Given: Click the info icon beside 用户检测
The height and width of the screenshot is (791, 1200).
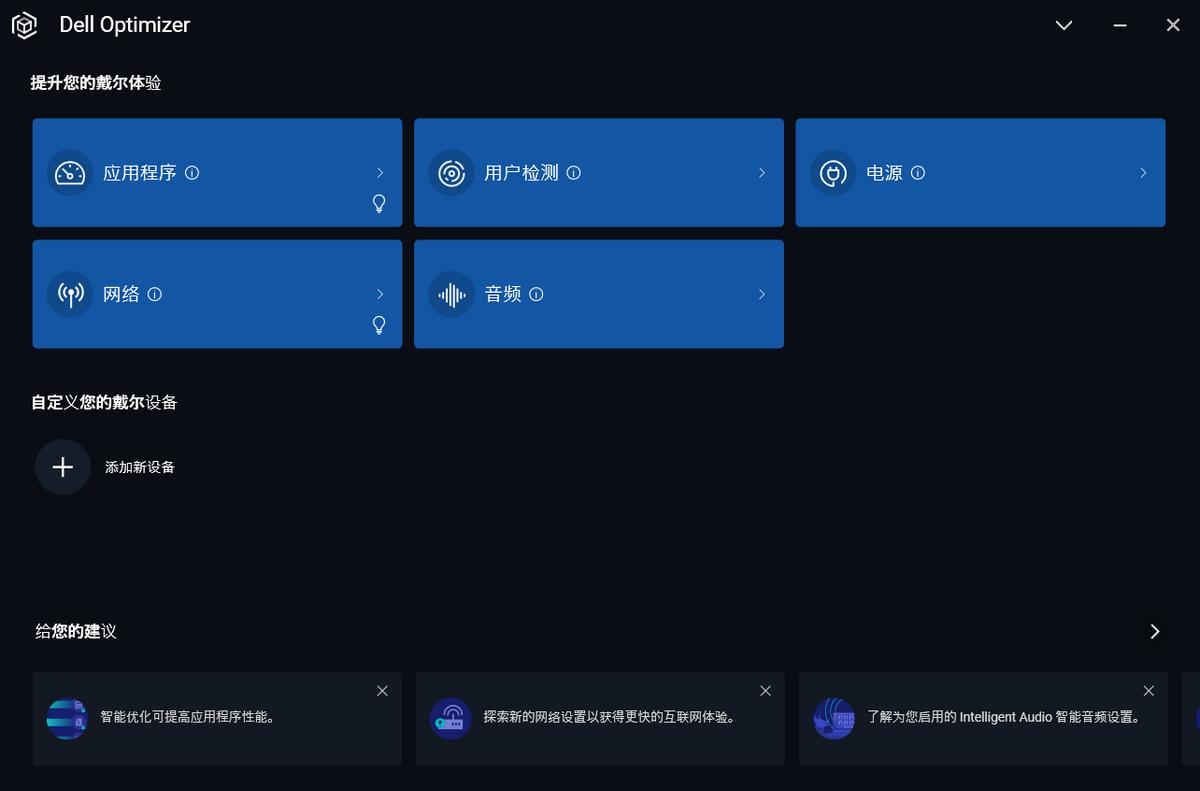Looking at the screenshot, I should [x=573, y=172].
